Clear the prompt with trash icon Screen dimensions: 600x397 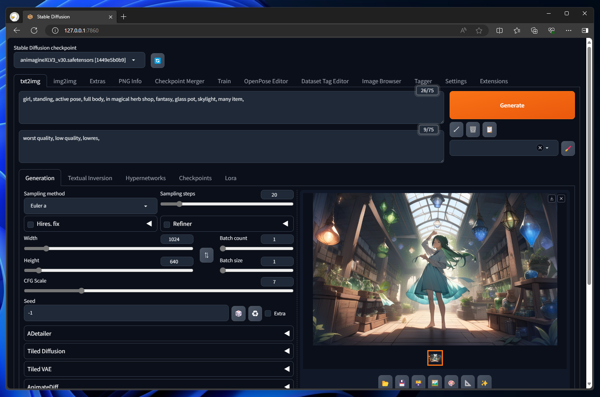473,129
